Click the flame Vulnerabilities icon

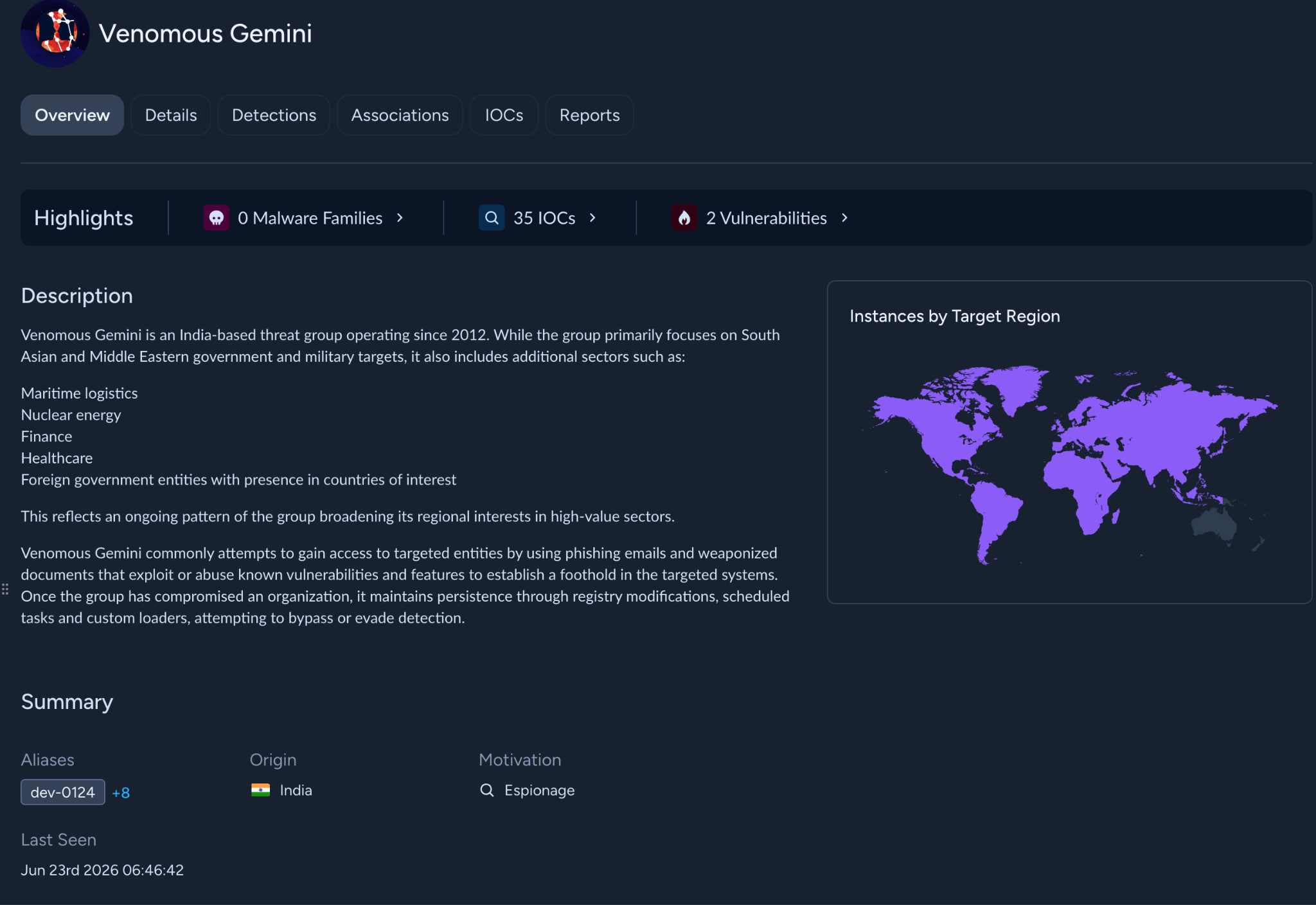(x=684, y=218)
